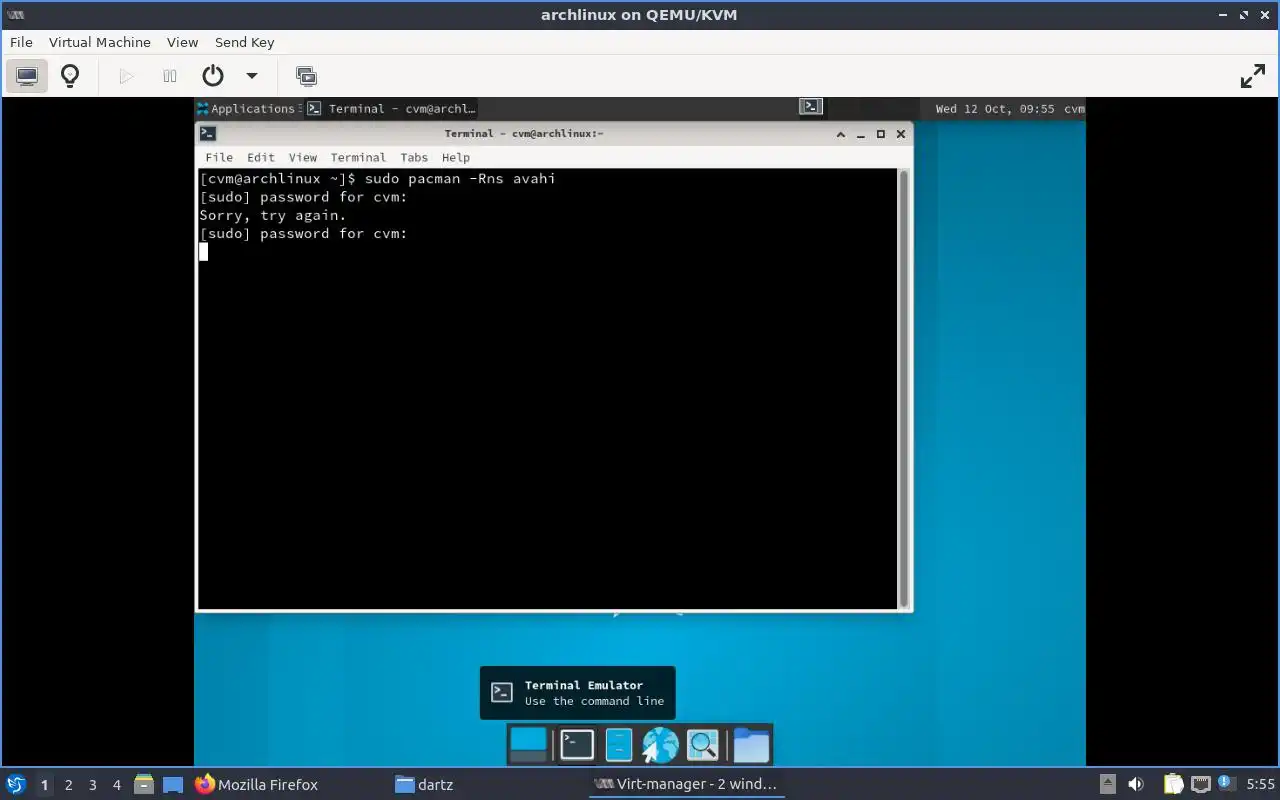Shade the Terminal window with up arrow
This screenshot has width=1280, height=800.
click(841, 134)
